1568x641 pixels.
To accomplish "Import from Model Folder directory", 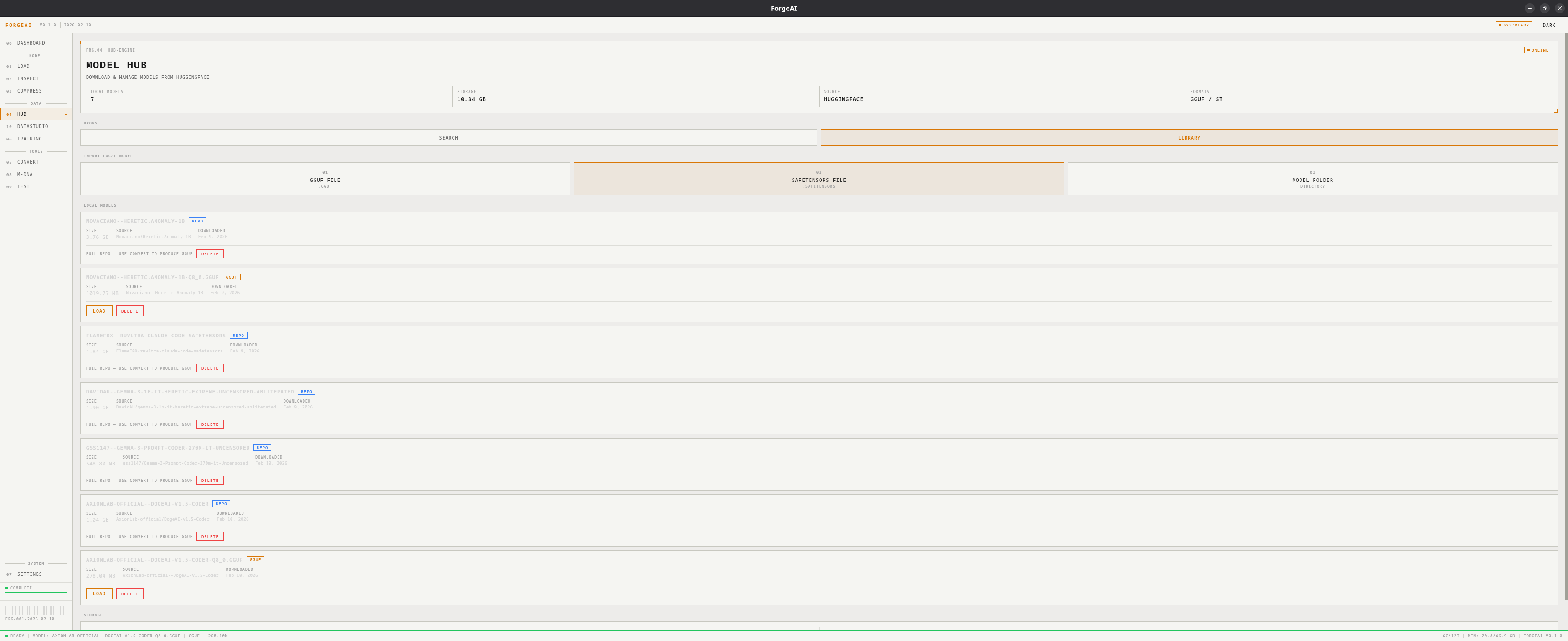I will tap(1312, 179).
